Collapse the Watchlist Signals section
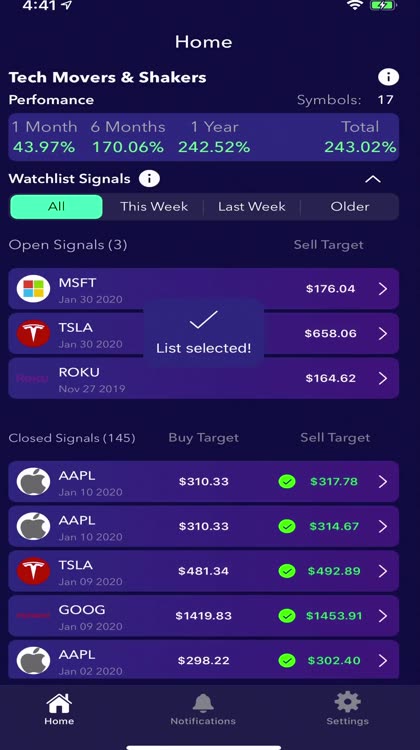The image size is (420, 750). [x=373, y=179]
